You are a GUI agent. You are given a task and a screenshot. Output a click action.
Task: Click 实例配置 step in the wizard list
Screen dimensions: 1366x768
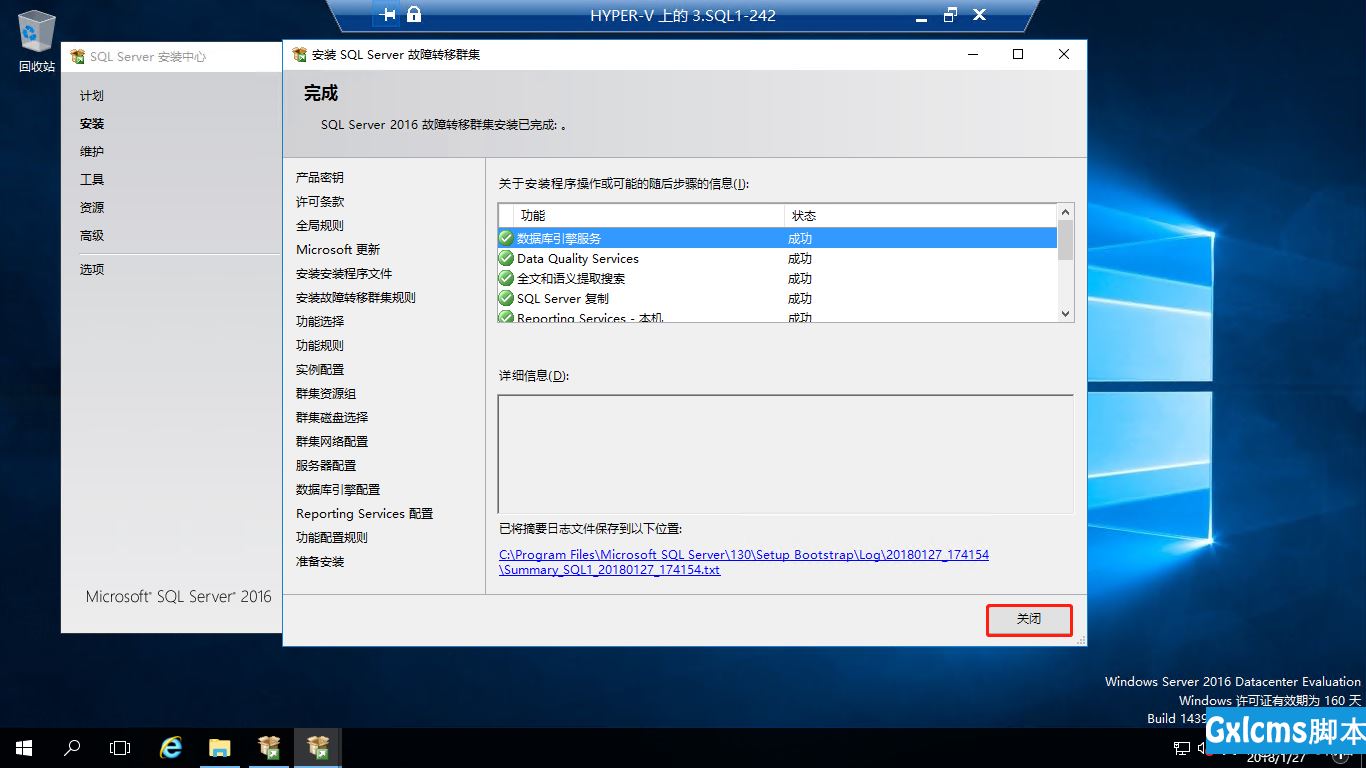pos(320,370)
